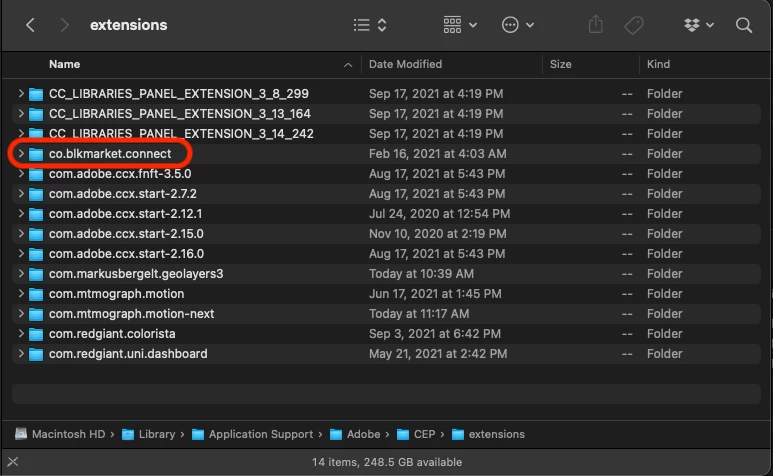Select folder icon of com.adobe.ccx.fnft-3.5.0
Screen dimensions: 773x476
tap(35, 174)
